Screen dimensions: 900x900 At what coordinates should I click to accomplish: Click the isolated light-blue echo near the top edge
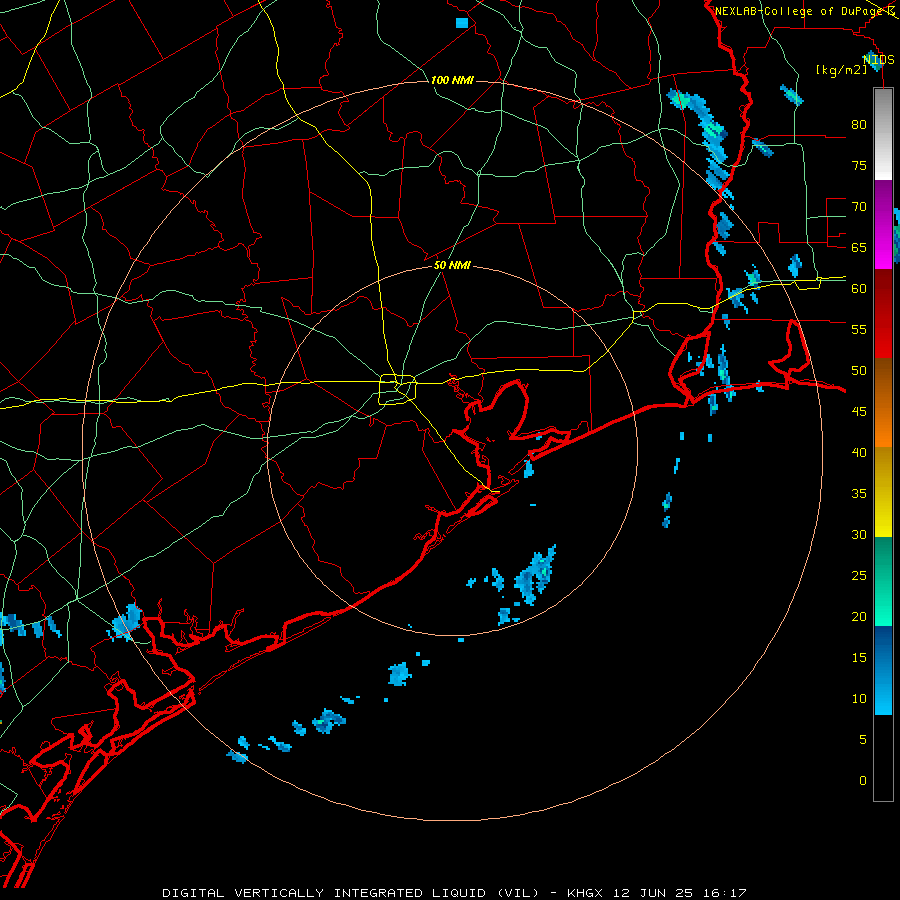pyautogui.click(x=462, y=23)
